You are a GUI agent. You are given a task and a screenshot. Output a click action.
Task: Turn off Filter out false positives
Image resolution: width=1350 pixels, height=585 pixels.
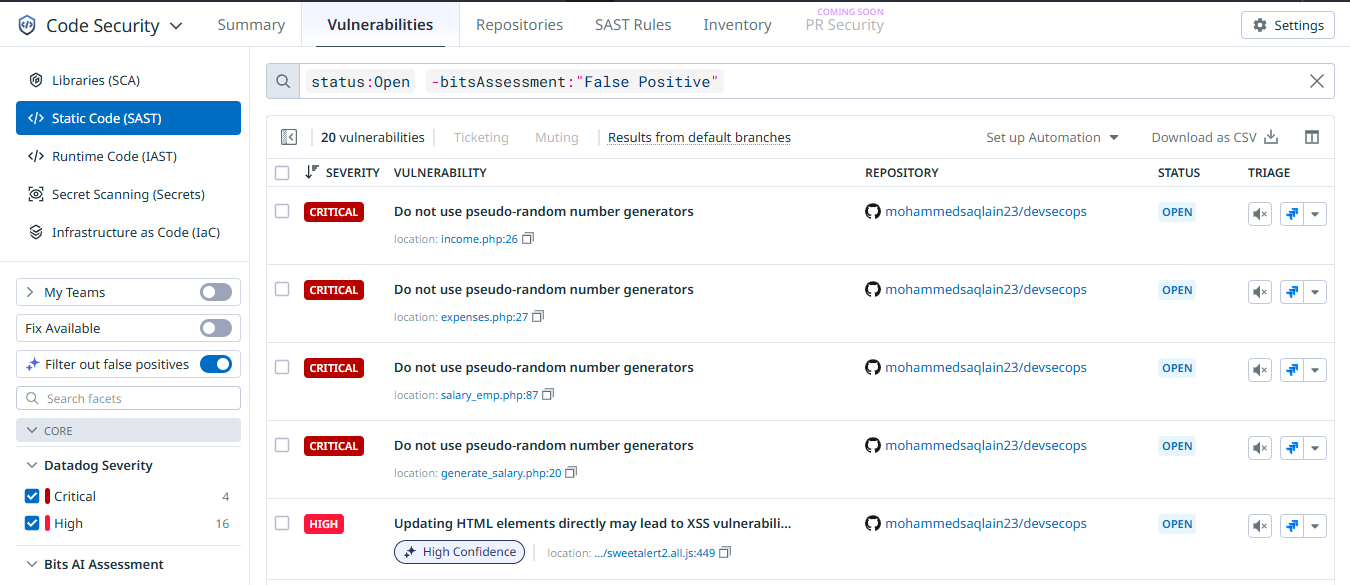[215, 364]
